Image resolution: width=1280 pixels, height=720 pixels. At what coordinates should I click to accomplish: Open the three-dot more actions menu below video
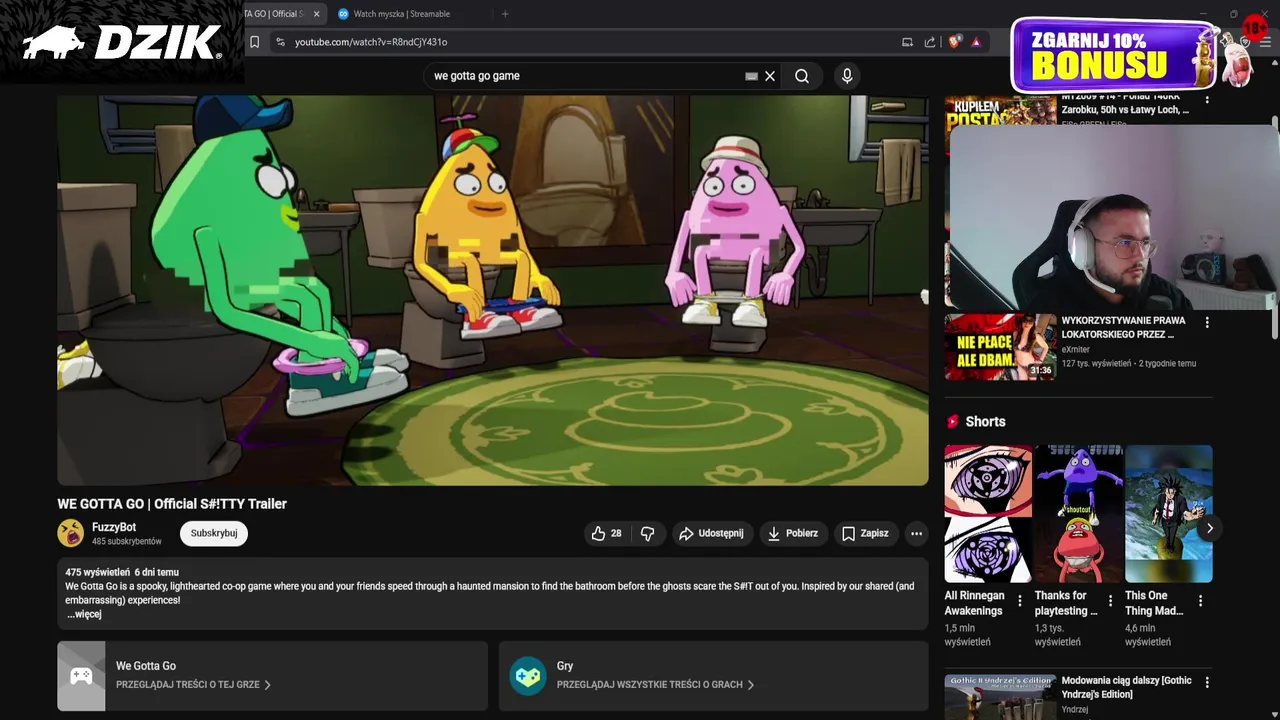pos(916,534)
